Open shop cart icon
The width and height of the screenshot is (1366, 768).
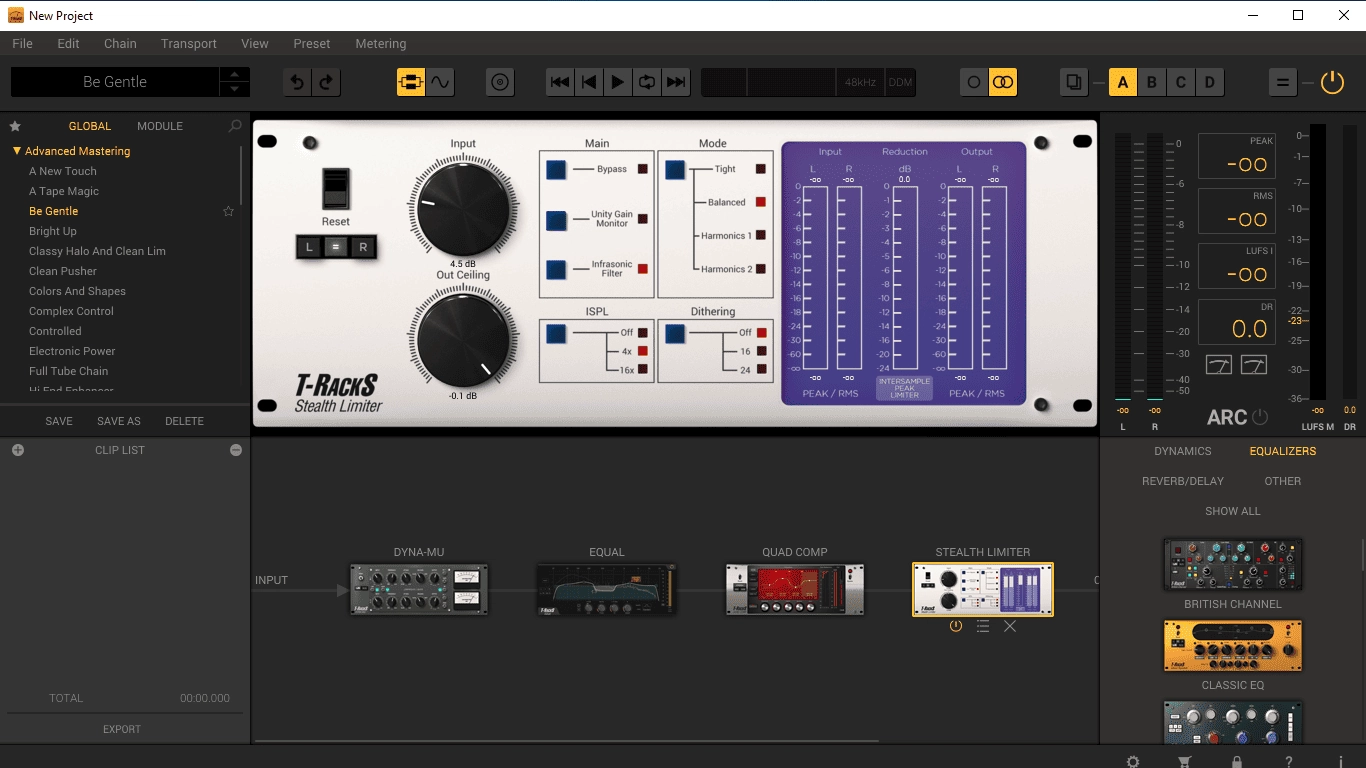click(x=1185, y=762)
